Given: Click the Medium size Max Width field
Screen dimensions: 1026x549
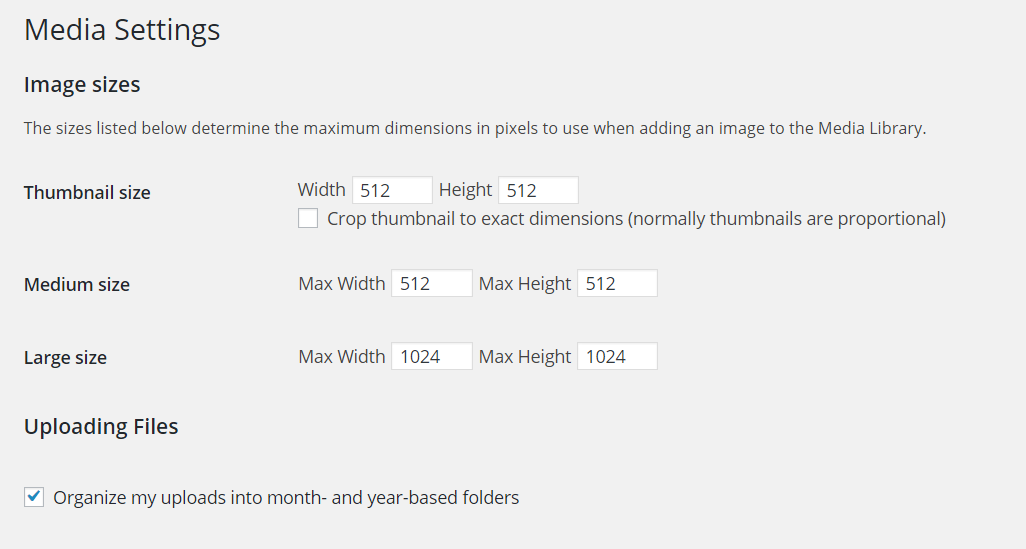Looking at the screenshot, I should pos(431,284).
